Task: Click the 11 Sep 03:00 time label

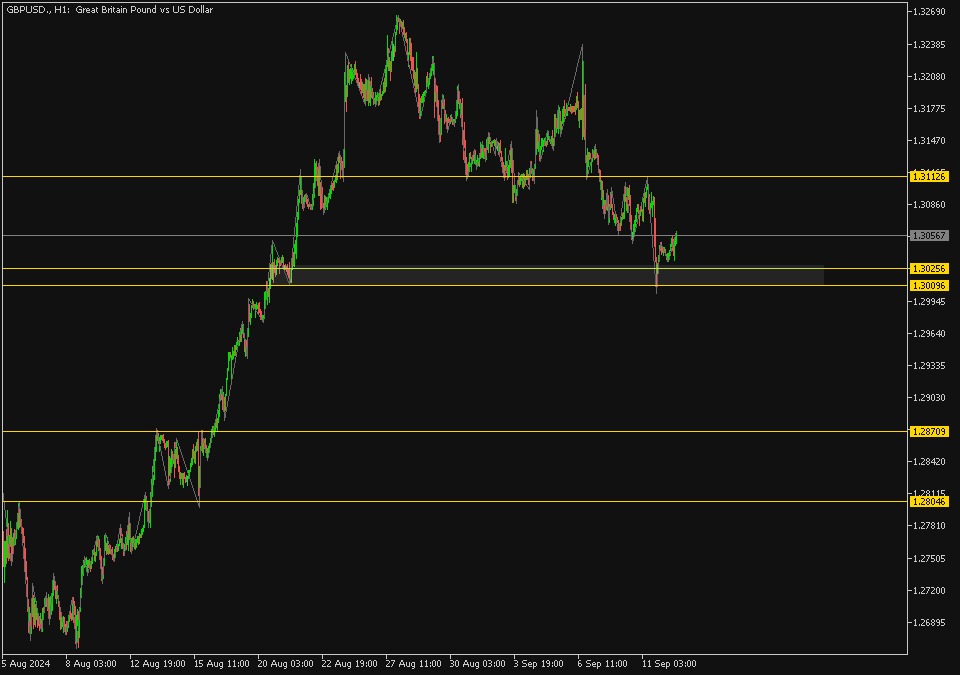Action: pos(669,663)
